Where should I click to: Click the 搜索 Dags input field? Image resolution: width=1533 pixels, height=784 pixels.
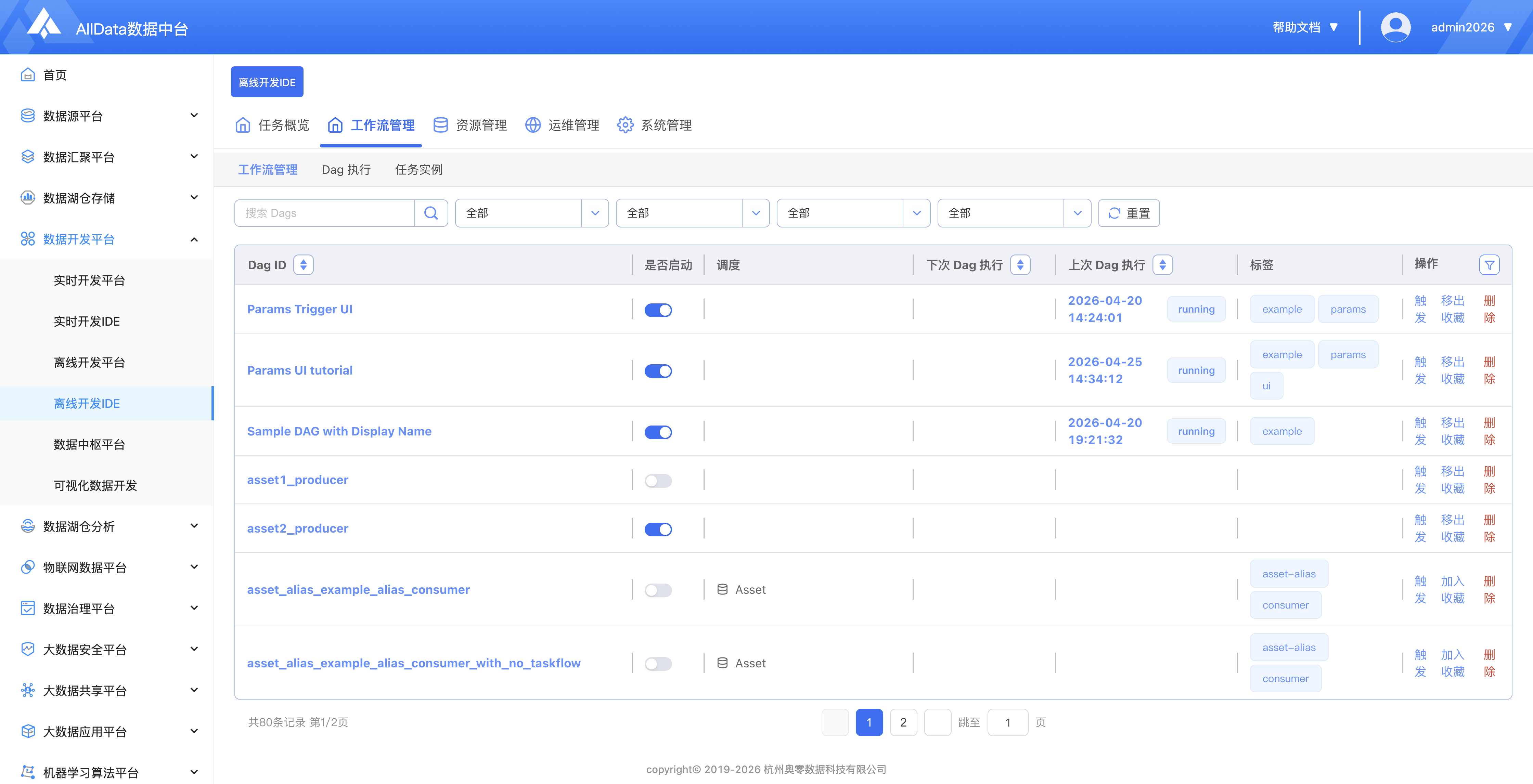point(324,213)
